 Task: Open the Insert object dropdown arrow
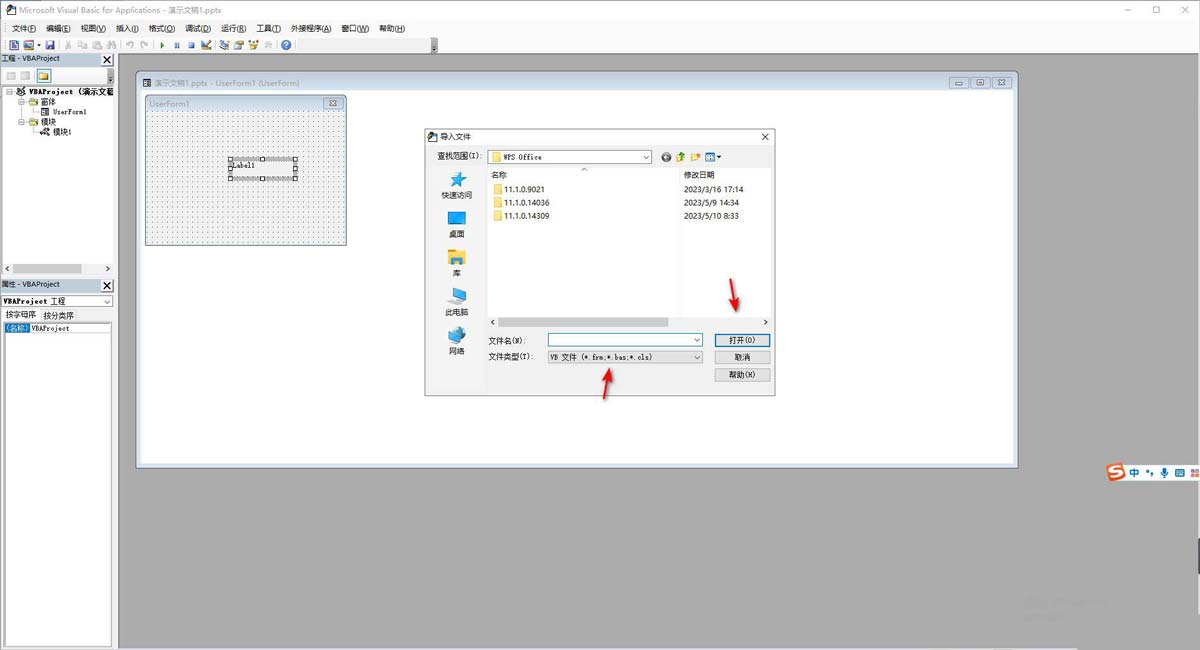tap(39, 45)
